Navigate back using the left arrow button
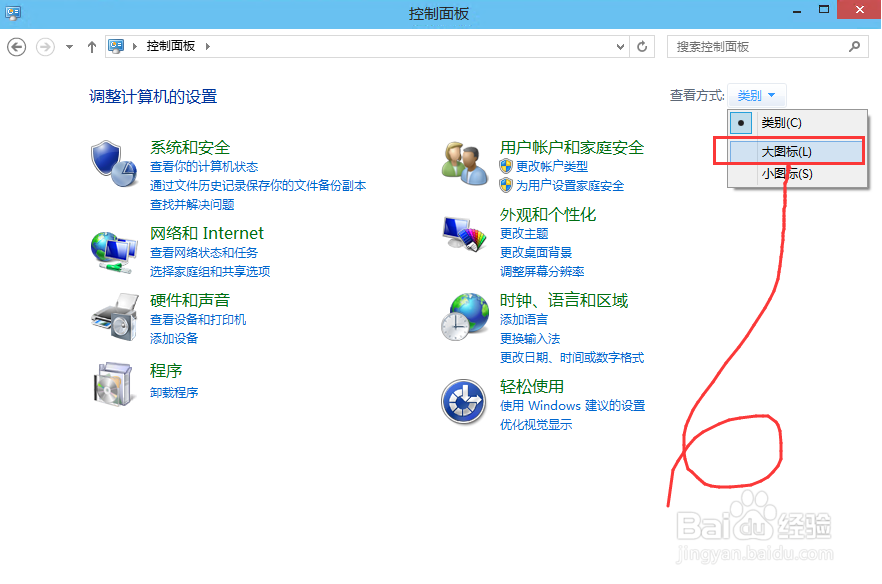This screenshot has width=882, height=584. click(x=16, y=46)
